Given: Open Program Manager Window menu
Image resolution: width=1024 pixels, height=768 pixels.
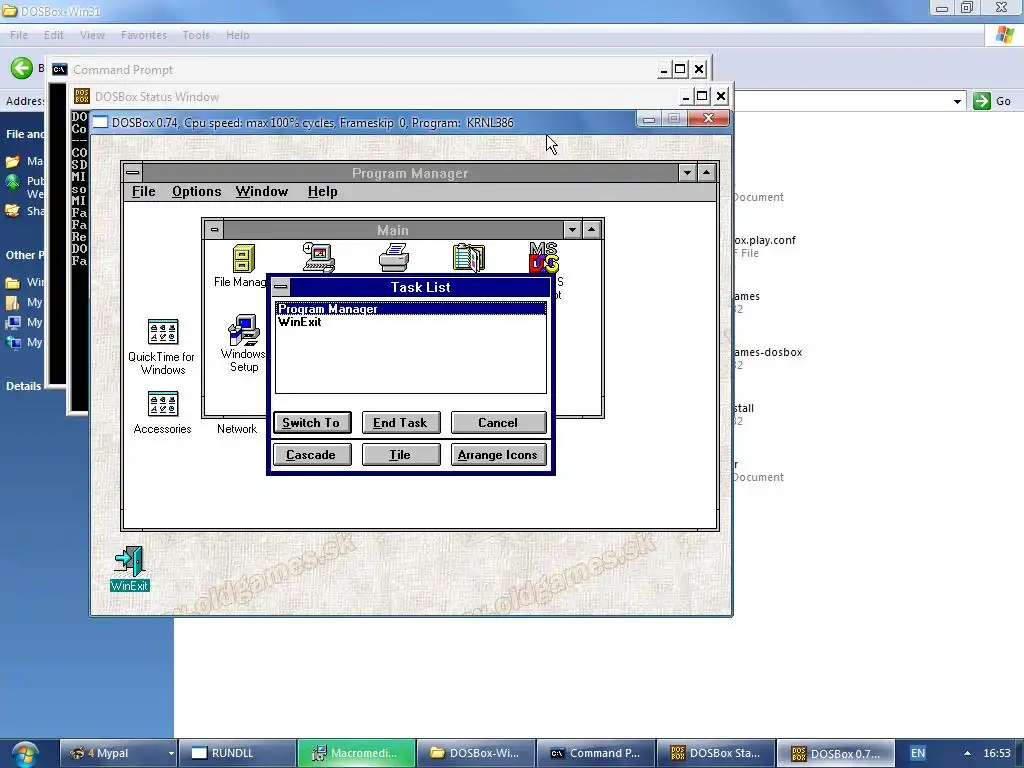Looking at the screenshot, I should 262,191.
